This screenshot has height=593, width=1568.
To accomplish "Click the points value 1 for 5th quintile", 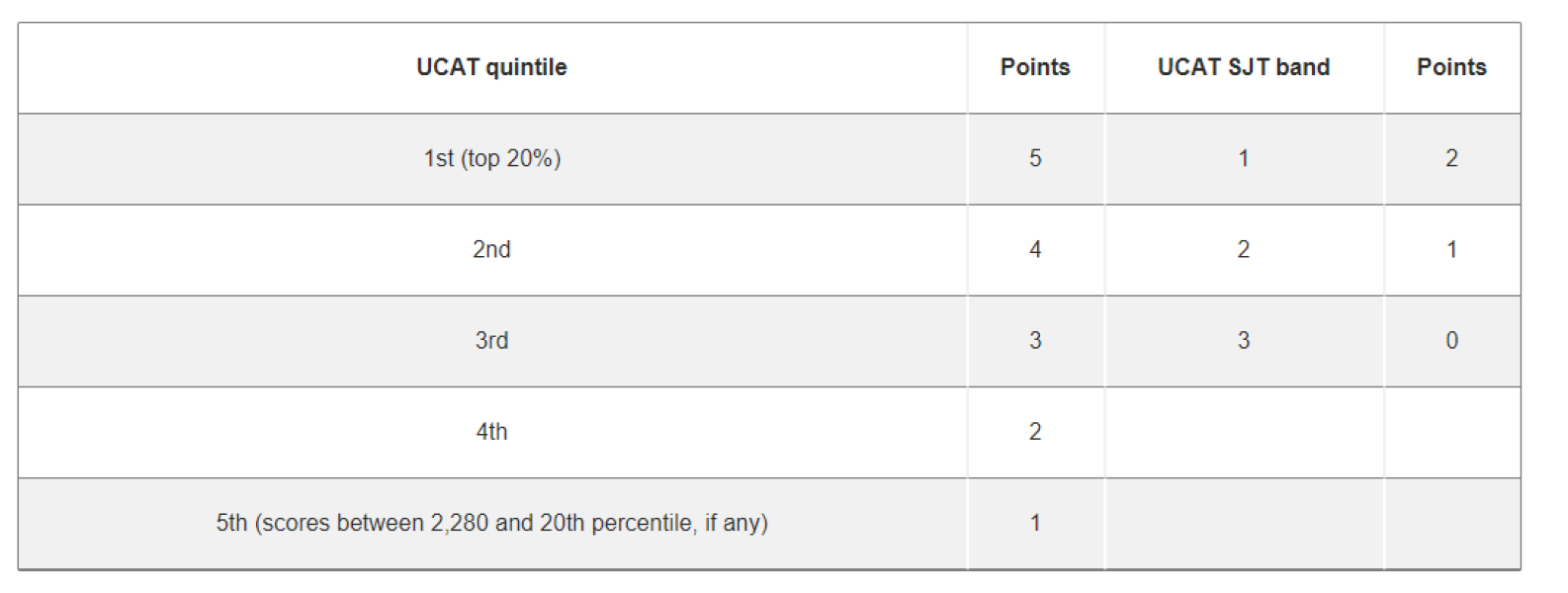I will point(1035,523).
